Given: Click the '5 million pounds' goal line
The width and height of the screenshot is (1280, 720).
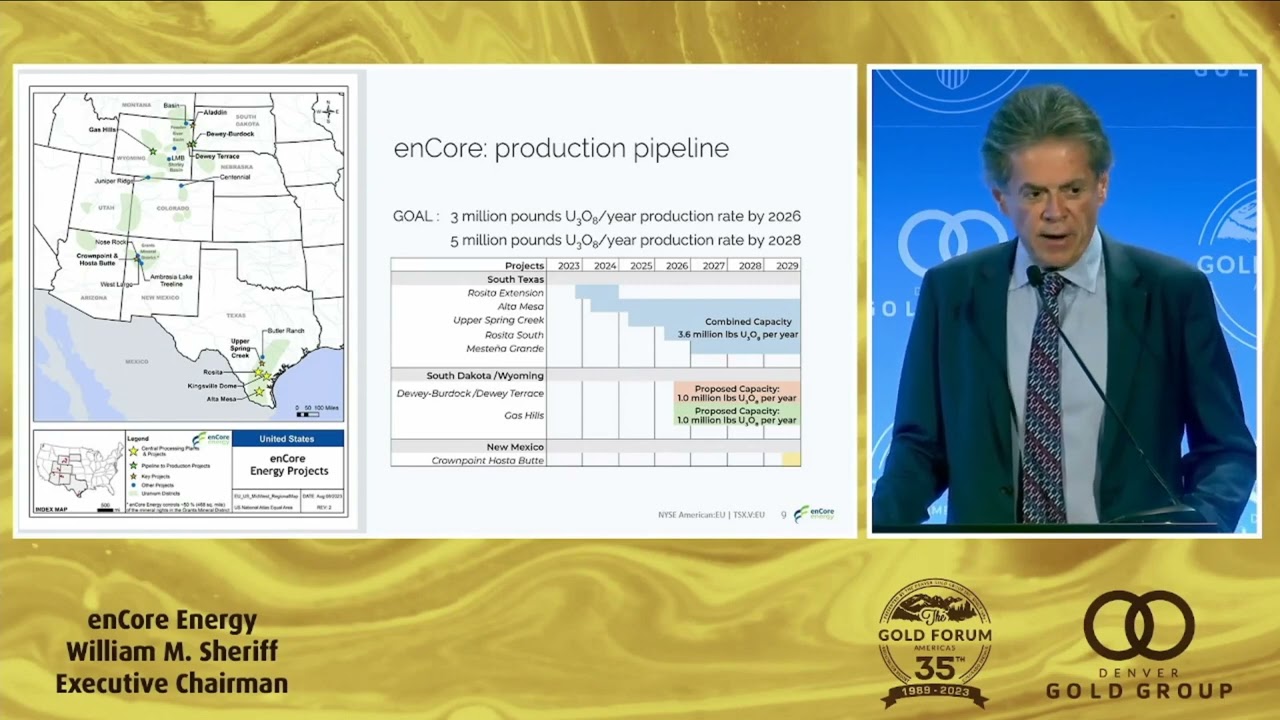Looking at the screenshot, I should pos(625,240).
